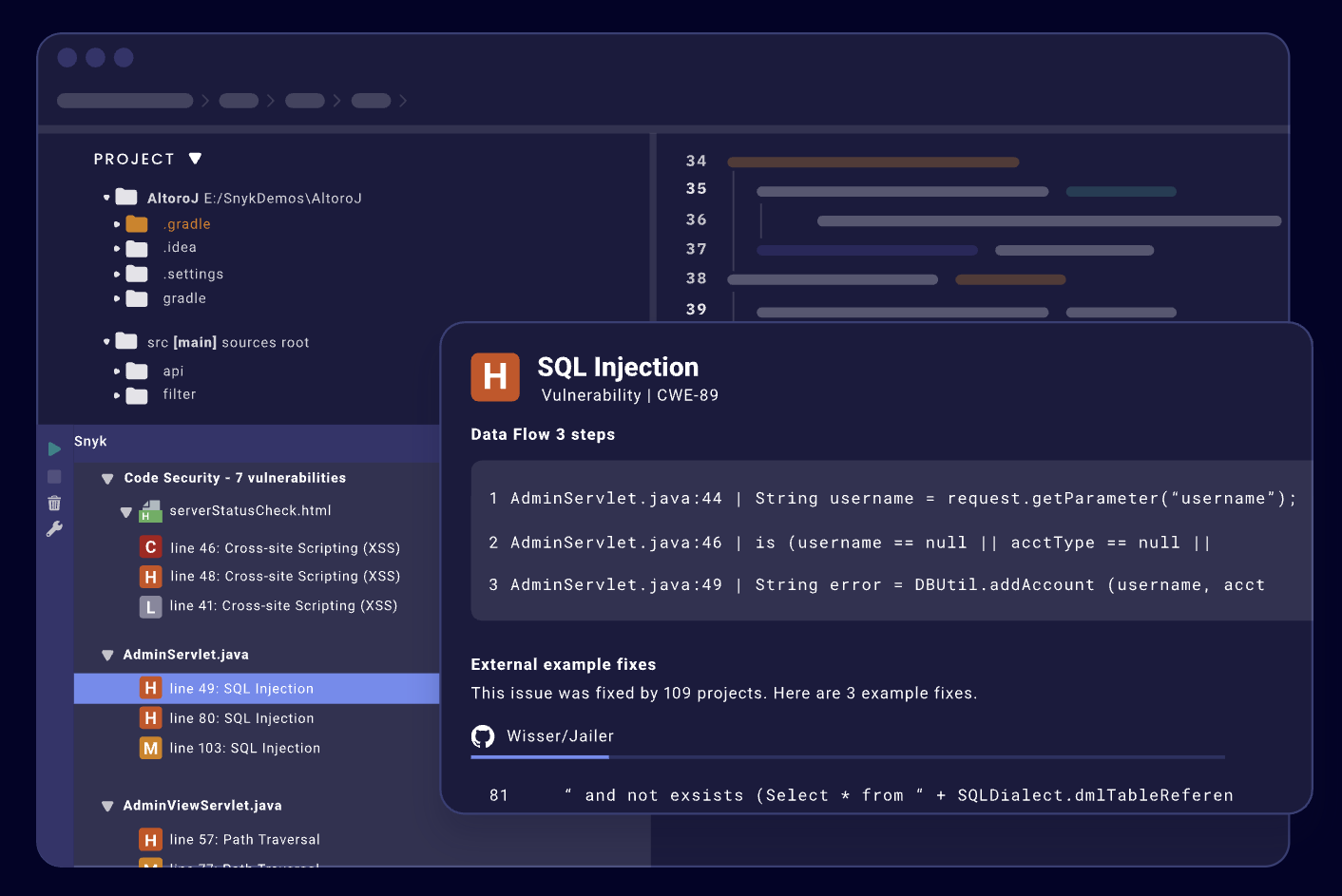Select line 80: SQL Injection issue

[x=241, y=718]
